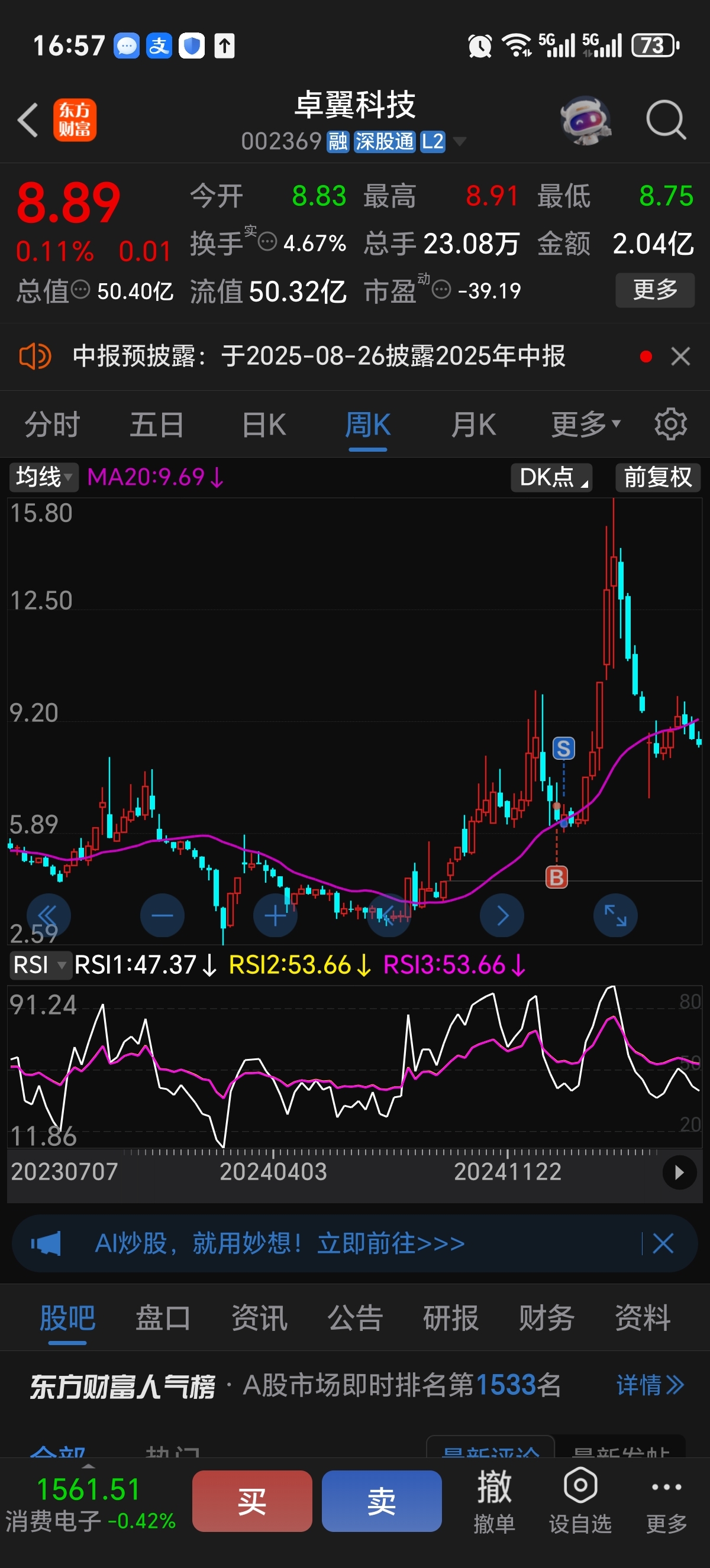
Task: Tap the blue 卖 sell button
Action: (x=382, y=1501)
